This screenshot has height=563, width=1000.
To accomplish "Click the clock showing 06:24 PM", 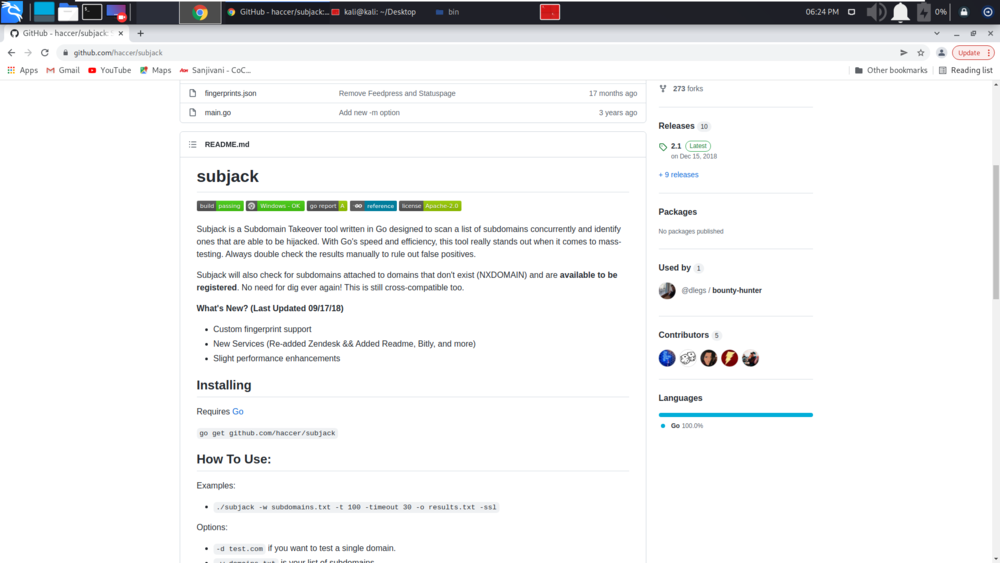I will pyautogui.click(x=821, y=11).
